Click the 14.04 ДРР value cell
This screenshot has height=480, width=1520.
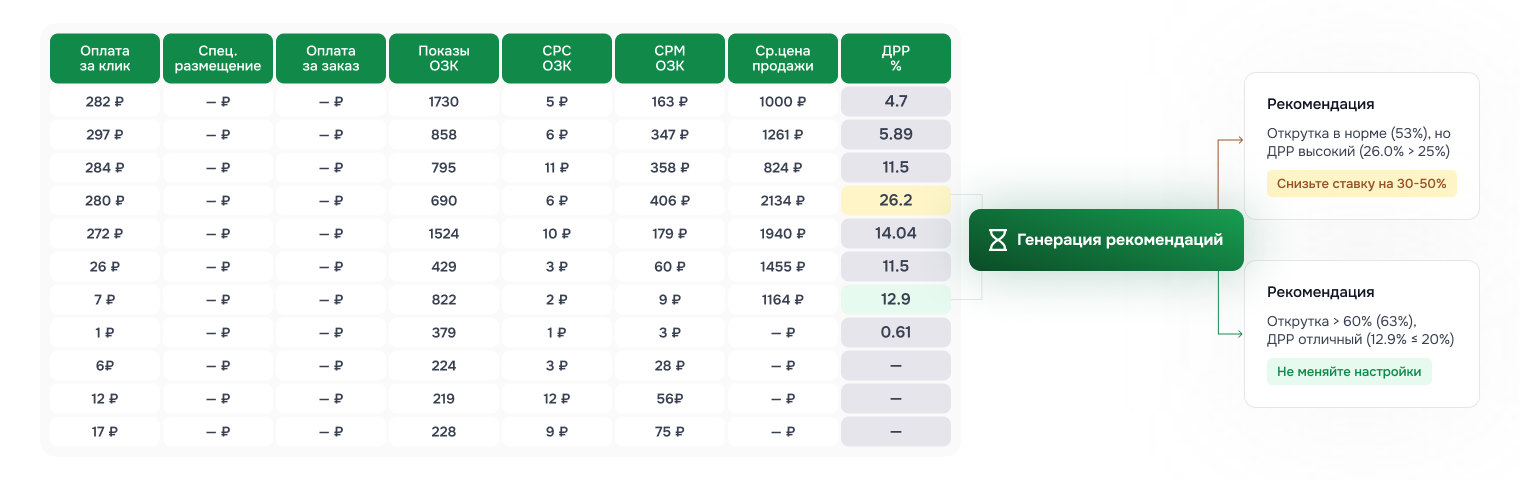[896, 234]
